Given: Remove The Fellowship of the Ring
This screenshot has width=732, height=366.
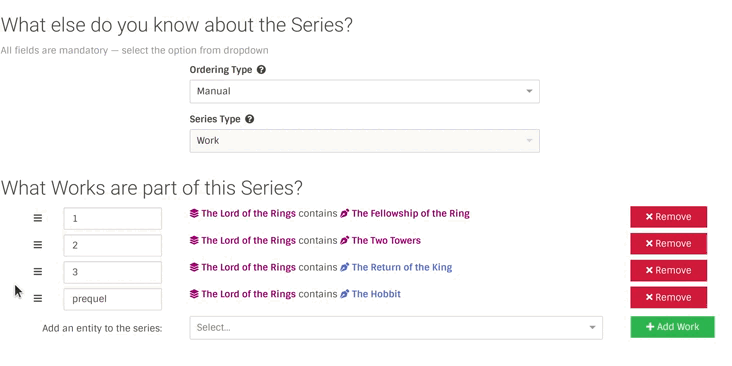Looking at the screenshot, I should (x=669, y=217).
